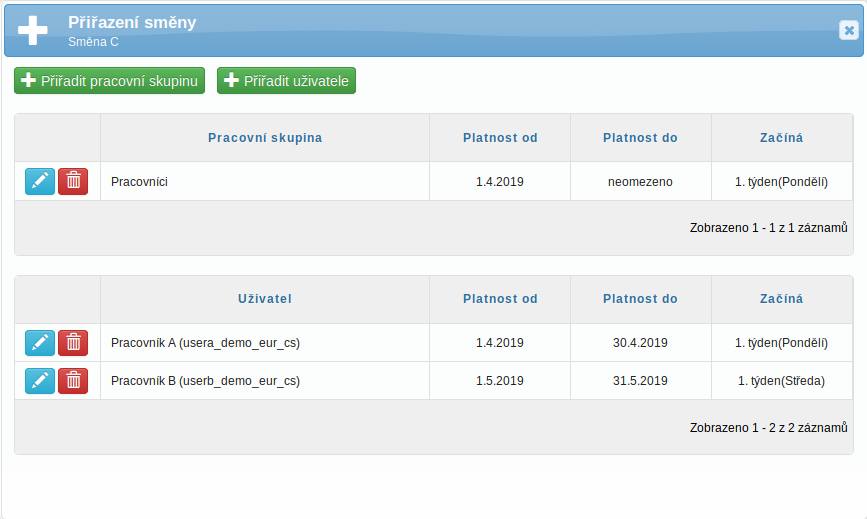Sort user table by Platnost do
The width and height of the screenshot is (867, 519).
point(640,298)
